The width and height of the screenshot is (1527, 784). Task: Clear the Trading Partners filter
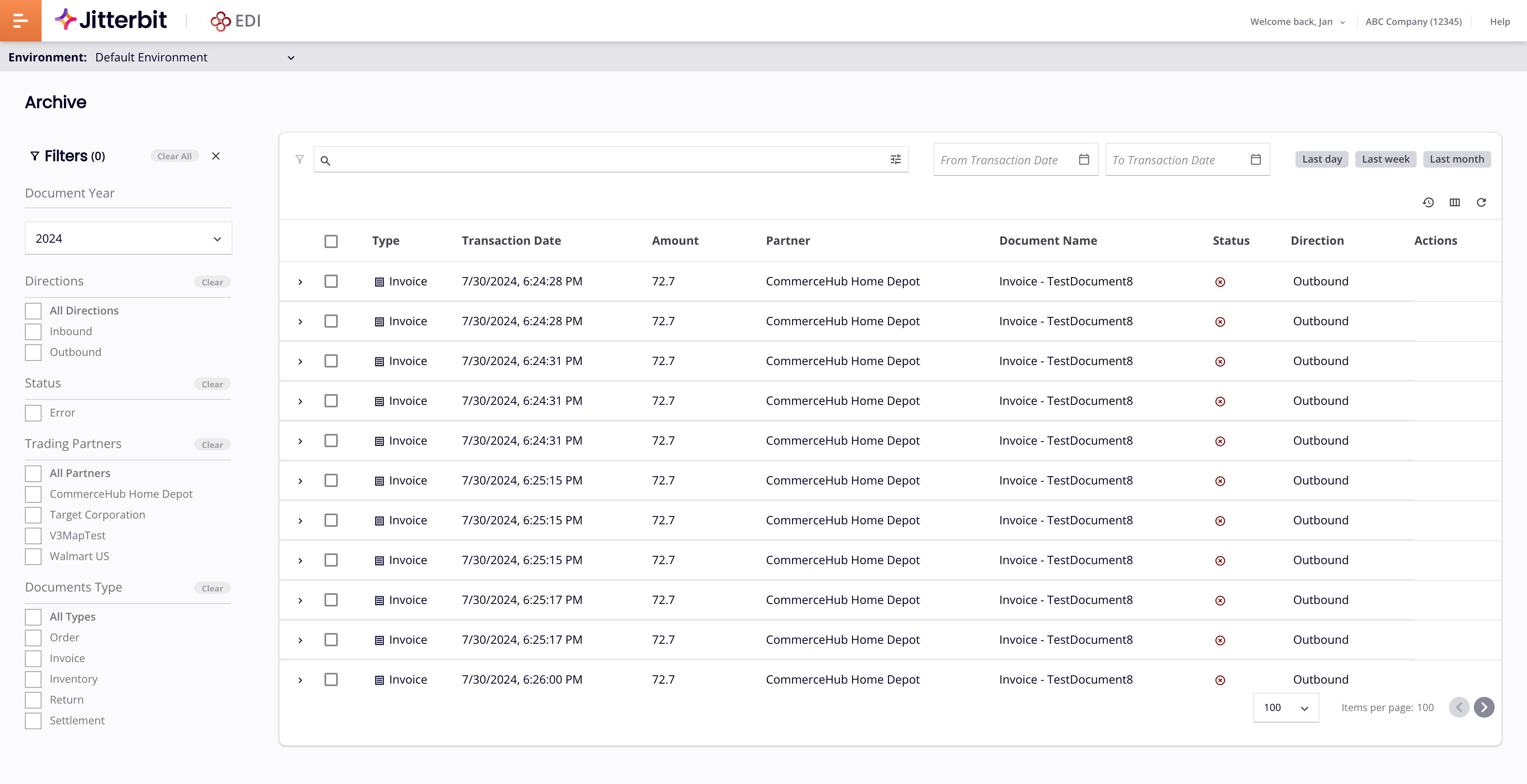(212, 444)
